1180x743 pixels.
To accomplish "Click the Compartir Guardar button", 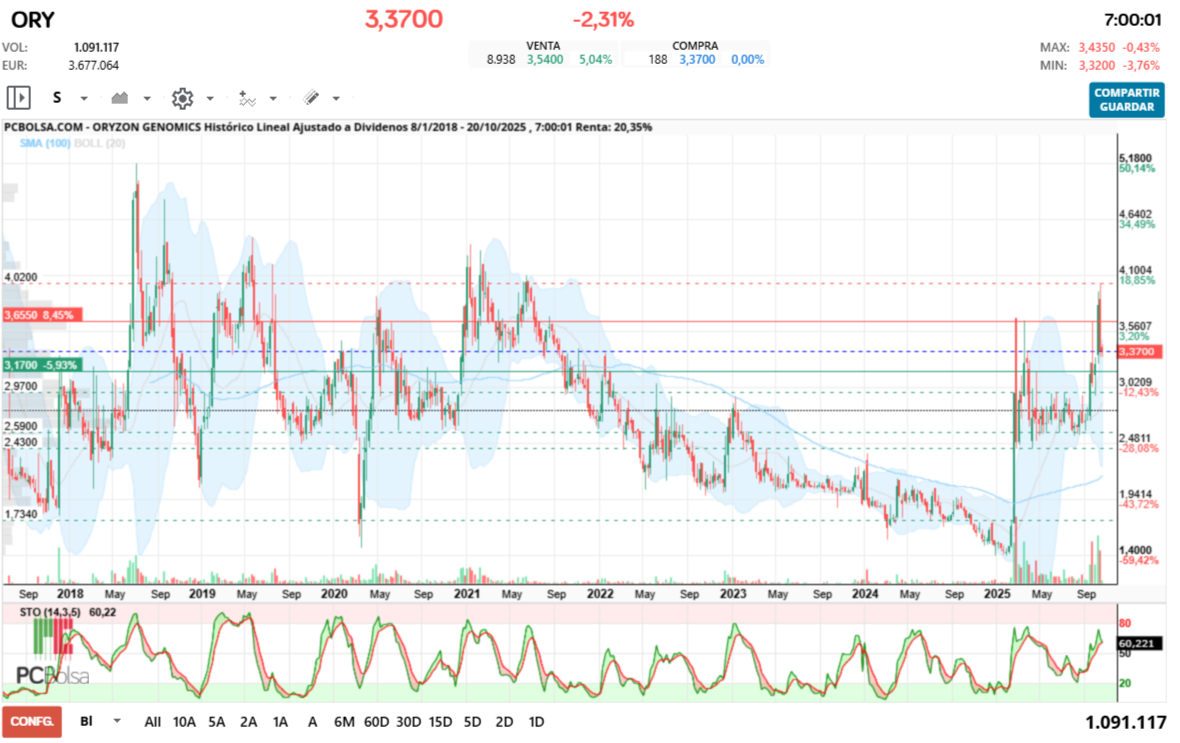I will (1128, 99).
